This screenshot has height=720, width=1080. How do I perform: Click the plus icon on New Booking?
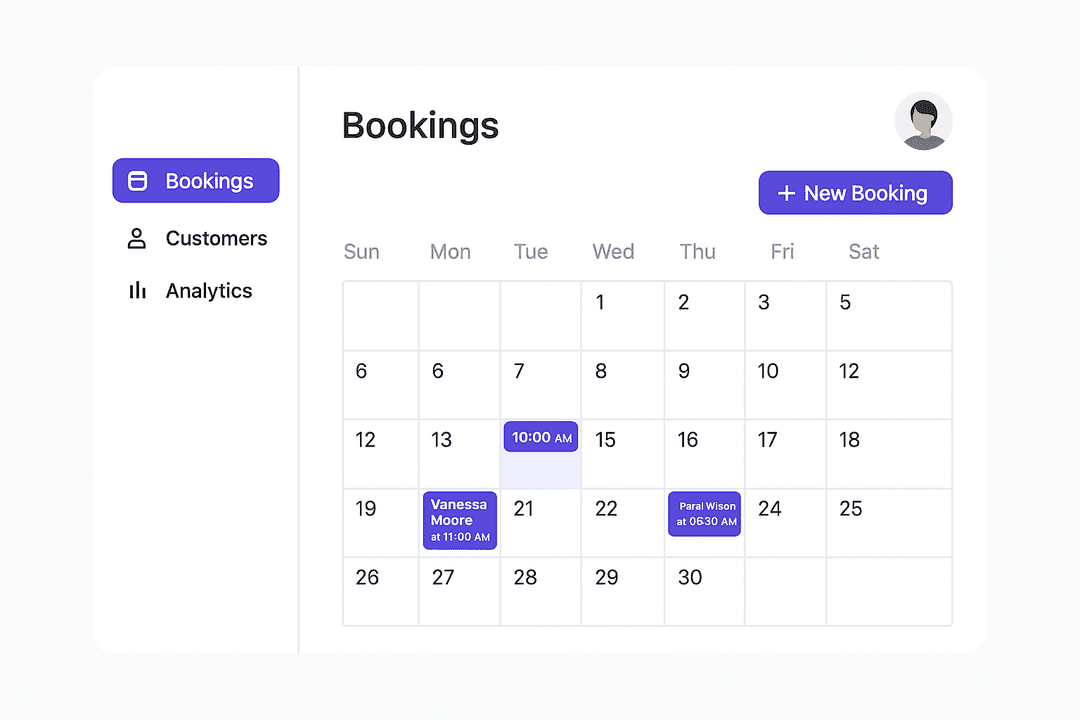coord(786,194)
